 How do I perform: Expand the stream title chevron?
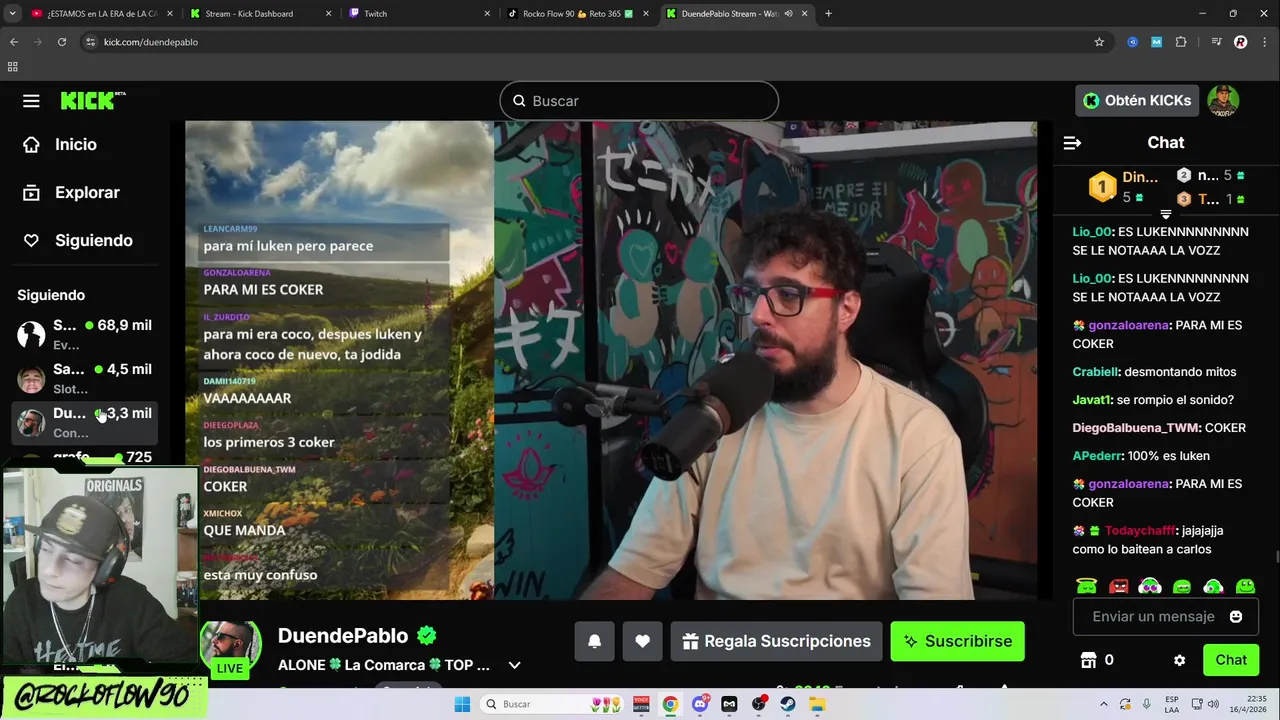click(x=514, y=665)
